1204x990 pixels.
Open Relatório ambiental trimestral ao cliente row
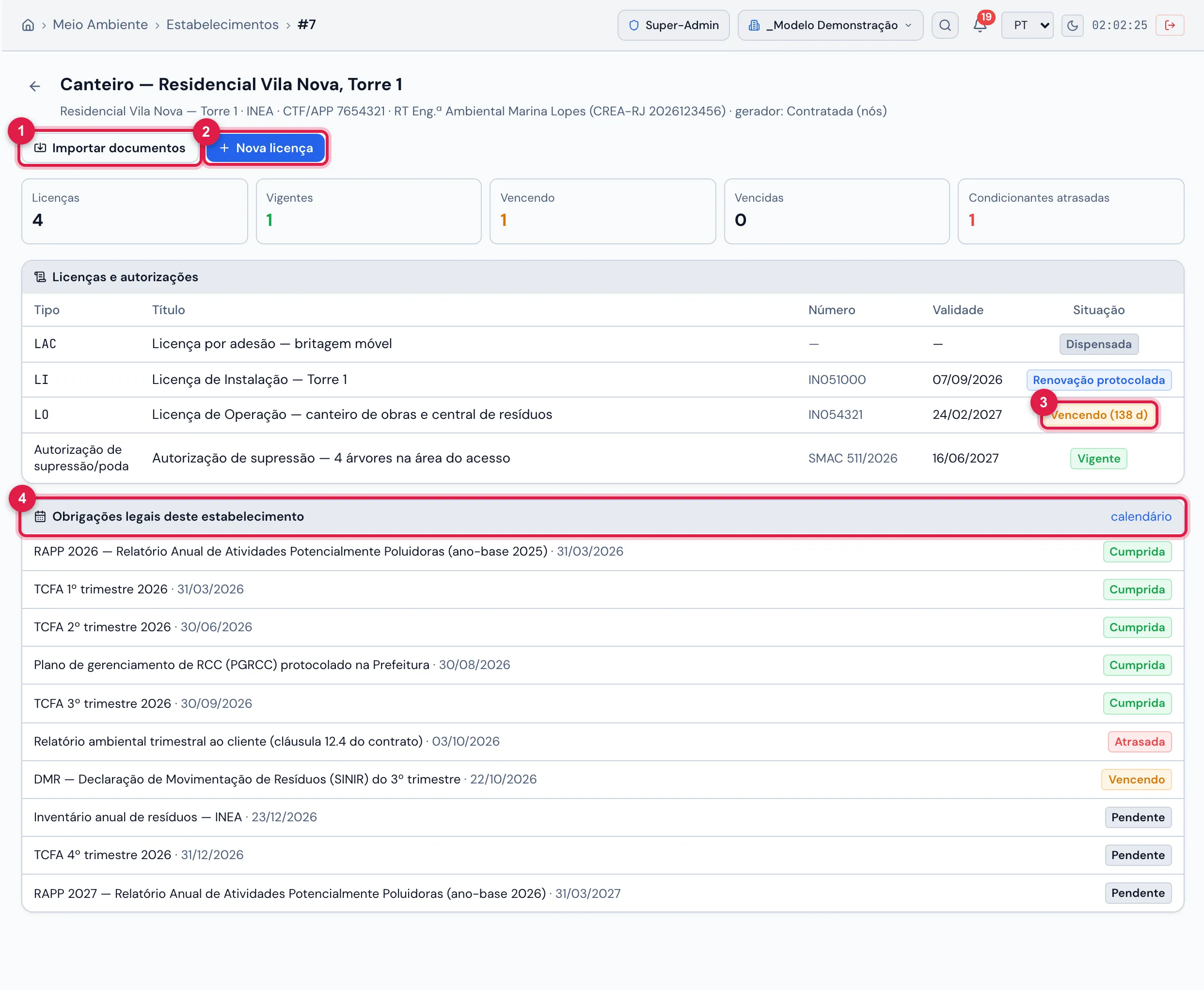pos(602,742)
